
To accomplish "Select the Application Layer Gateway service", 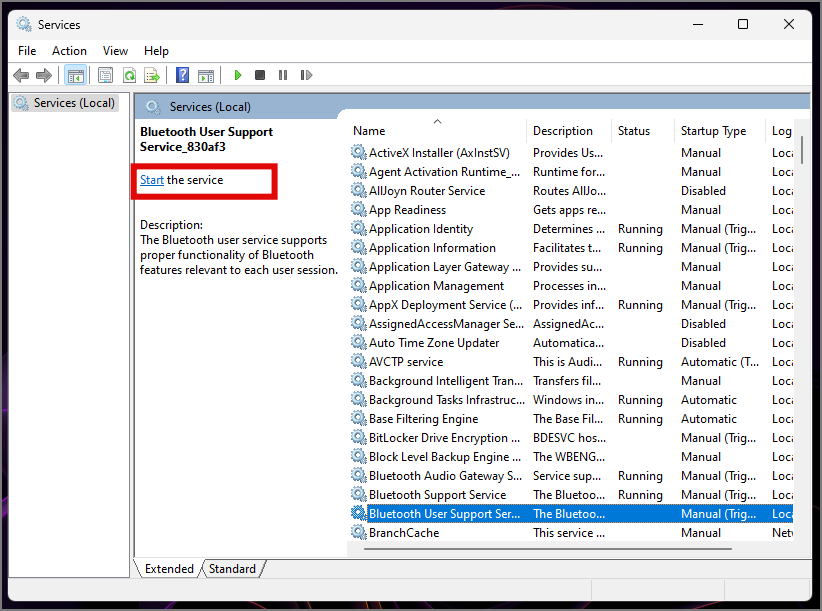I will point(571,267).
